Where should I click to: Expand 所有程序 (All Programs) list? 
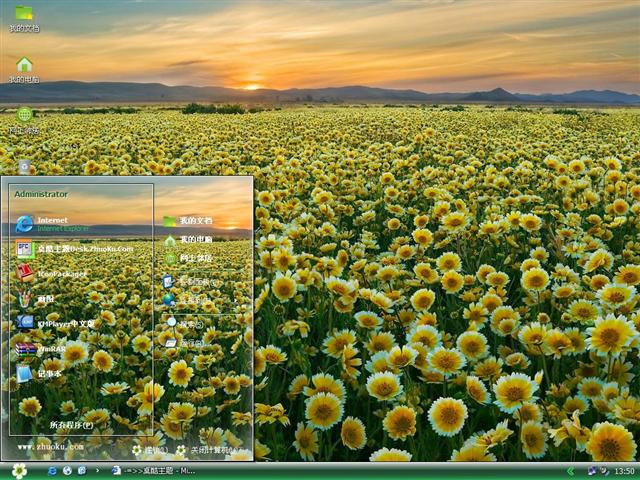tap(72, 425)
